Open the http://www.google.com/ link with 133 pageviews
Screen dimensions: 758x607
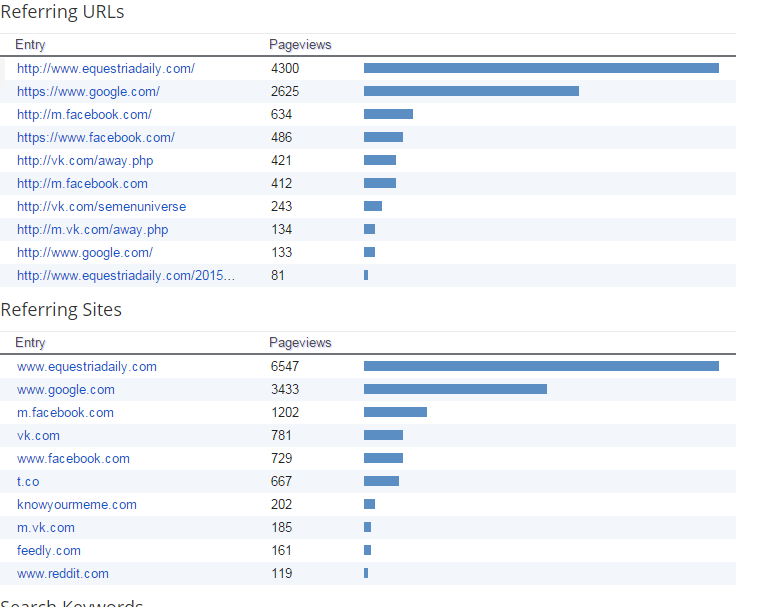[x=85, y=253]
